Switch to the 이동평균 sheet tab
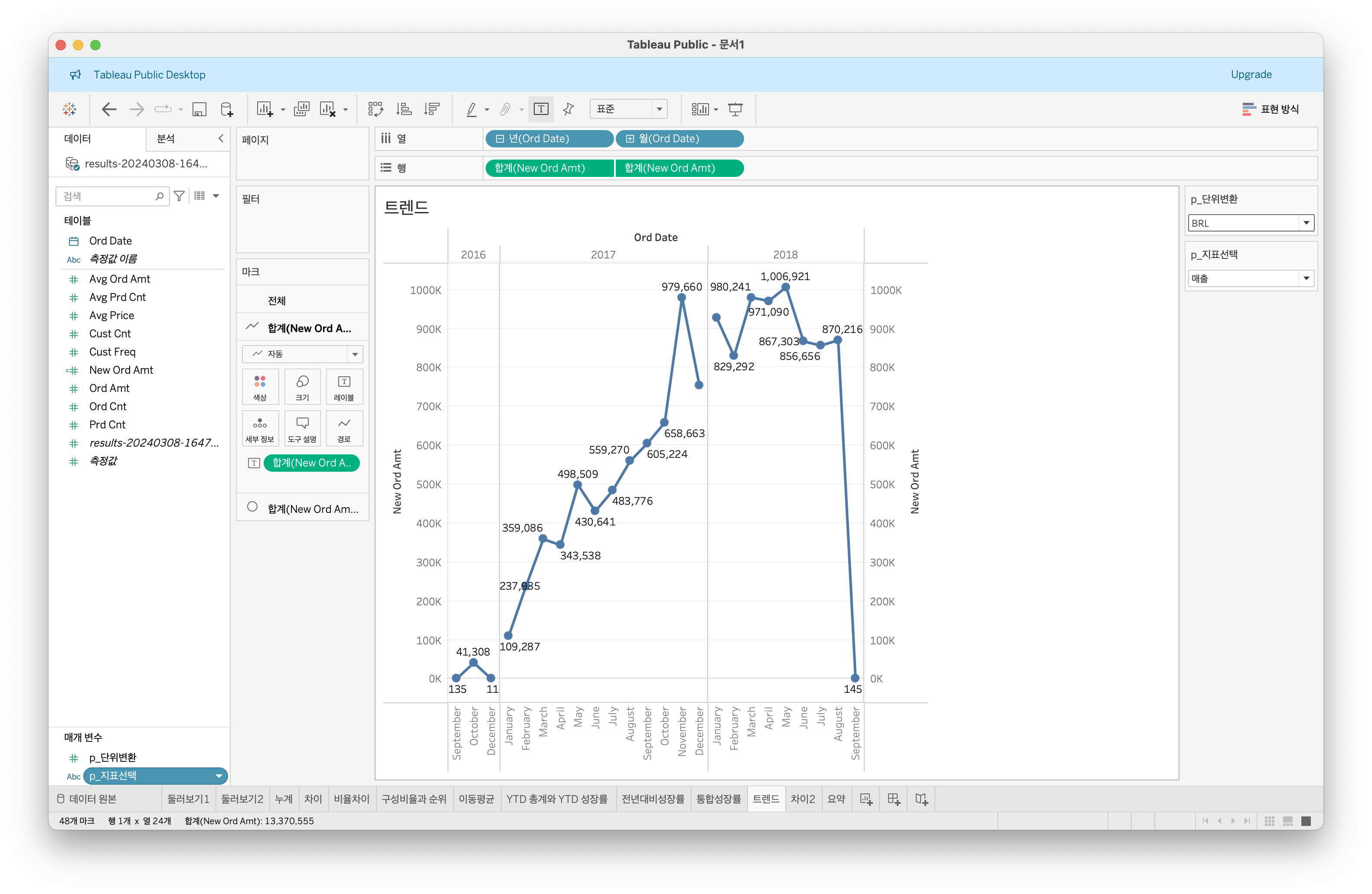 point(476,799)
